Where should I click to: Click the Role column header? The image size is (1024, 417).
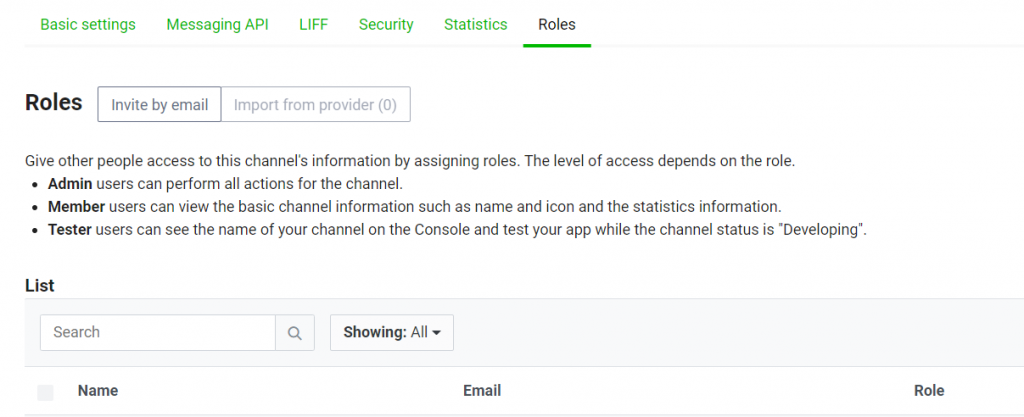coord(929,391)
